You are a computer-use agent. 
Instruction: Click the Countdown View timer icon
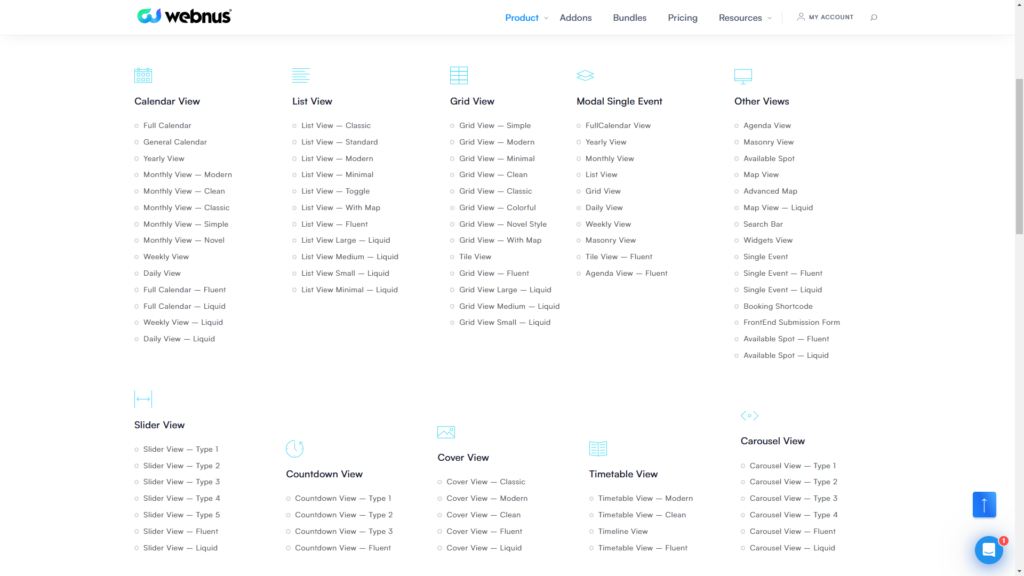pyautogui.click(x=294, y=449)
